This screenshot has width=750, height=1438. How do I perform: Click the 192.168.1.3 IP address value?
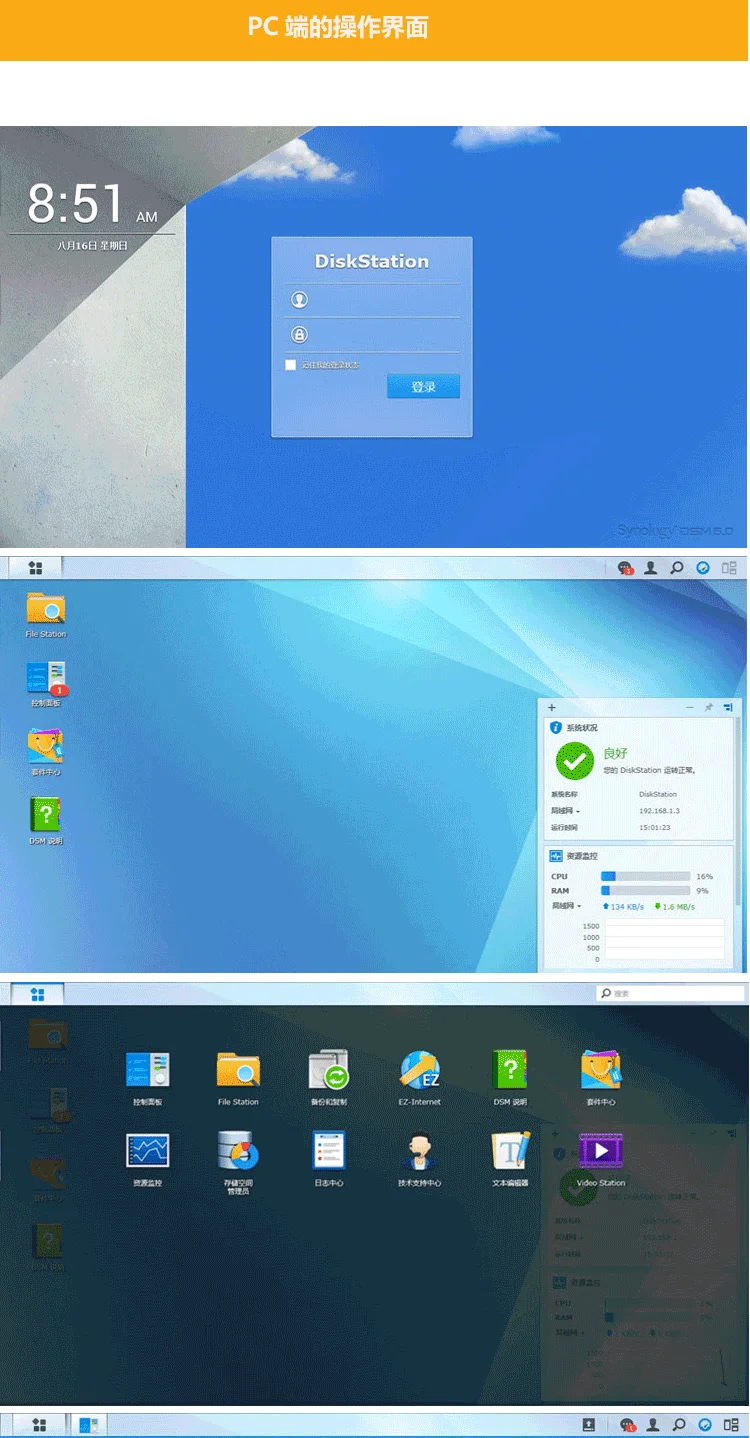tap(659, 811)
